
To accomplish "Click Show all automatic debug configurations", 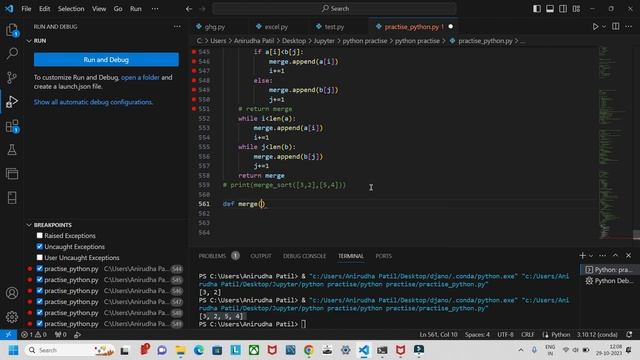I will point(93,102).
